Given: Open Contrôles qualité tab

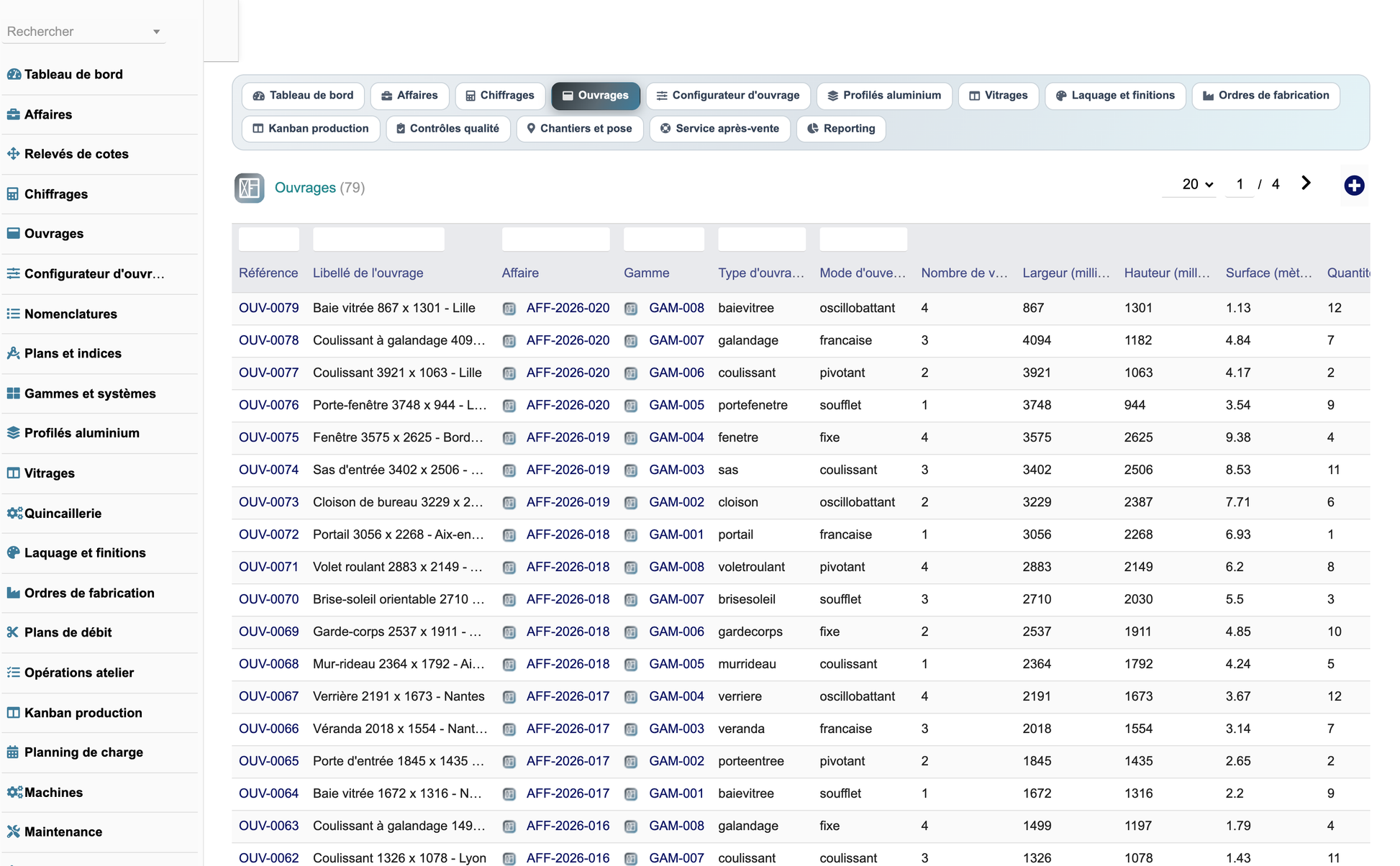Looking at the screenshot, I should (x=447, y=129).
